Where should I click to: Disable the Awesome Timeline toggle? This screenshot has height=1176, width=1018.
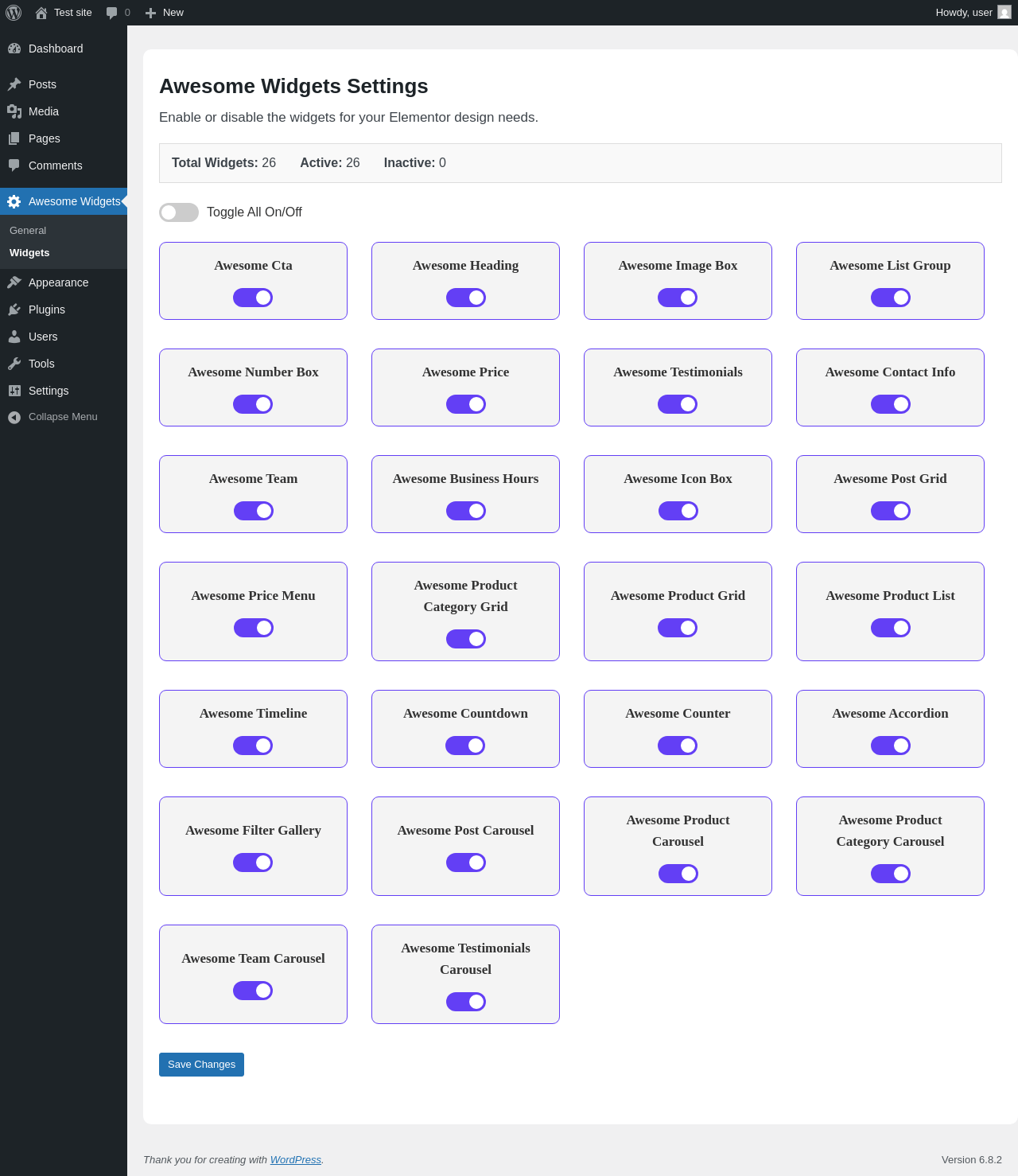pos(253,746)
